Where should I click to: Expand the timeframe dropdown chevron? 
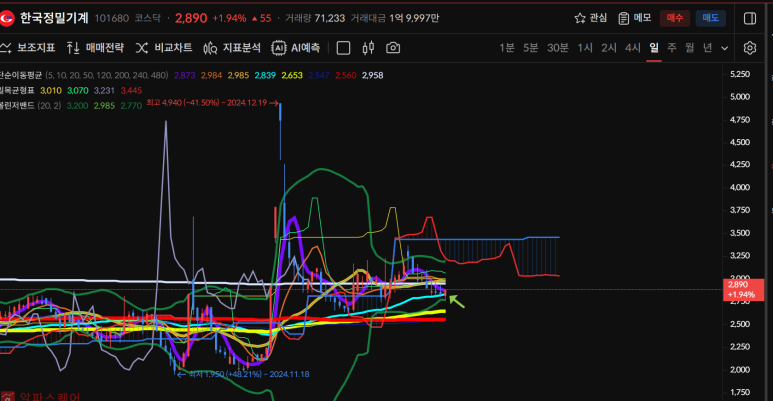coord(725,48)
